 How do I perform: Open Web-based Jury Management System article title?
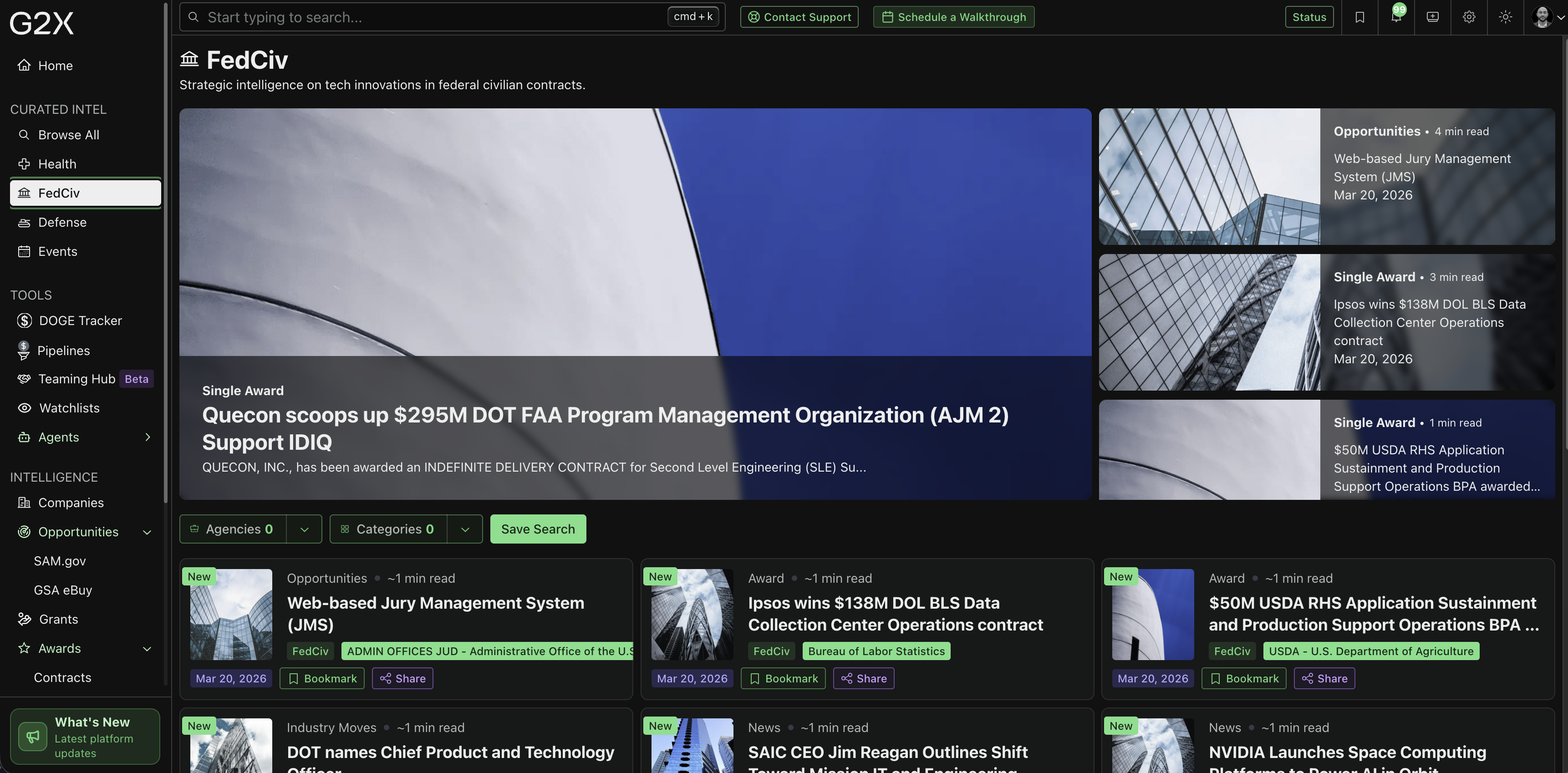point(436,614)
